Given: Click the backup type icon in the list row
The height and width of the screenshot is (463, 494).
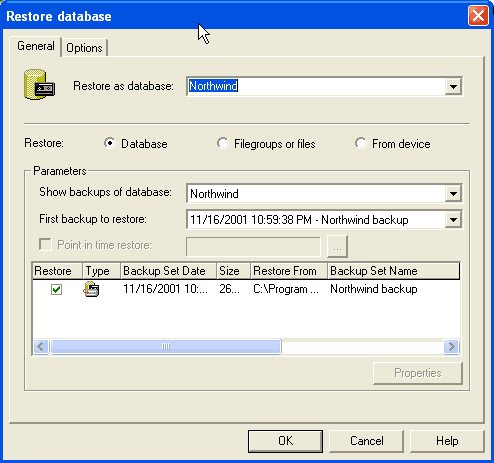Looking at the screenshot, I should [x=91, y=289].
